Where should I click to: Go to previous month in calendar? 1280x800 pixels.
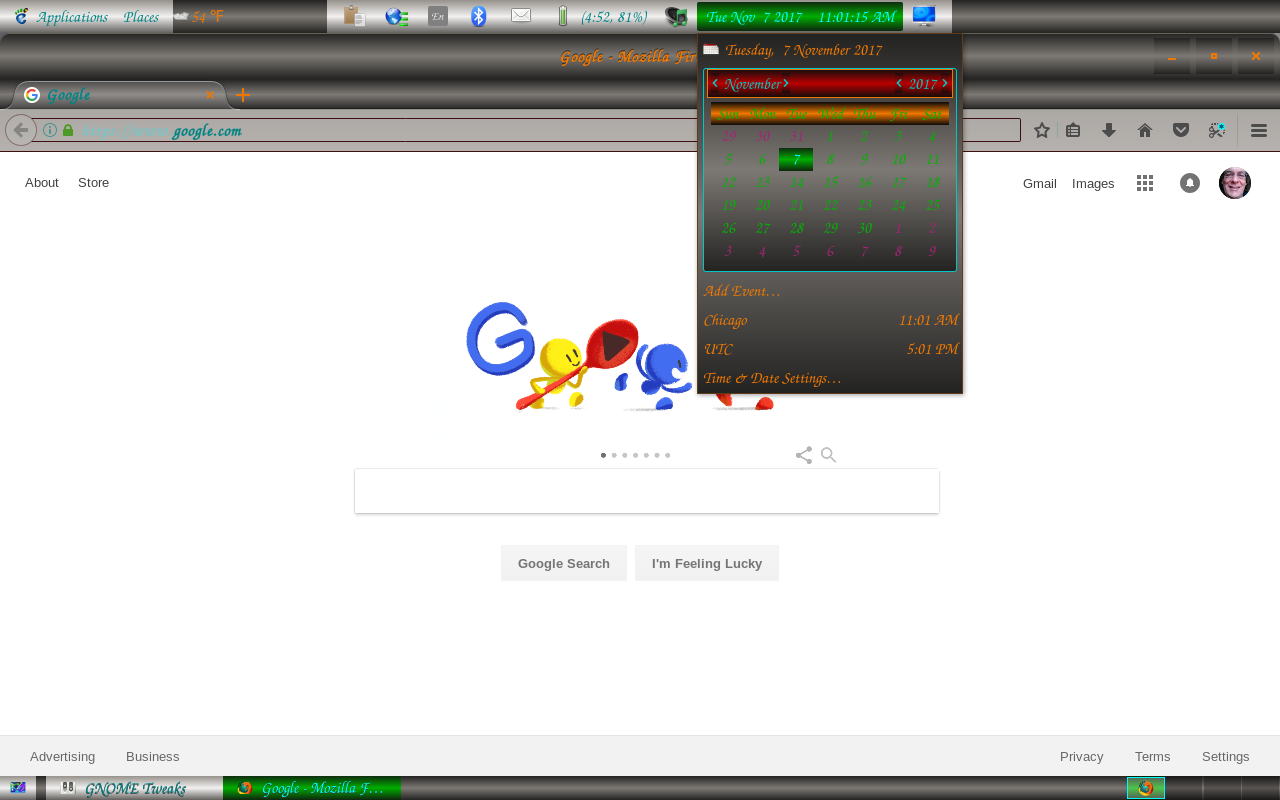pyautogui.click(x=715, y=84)
